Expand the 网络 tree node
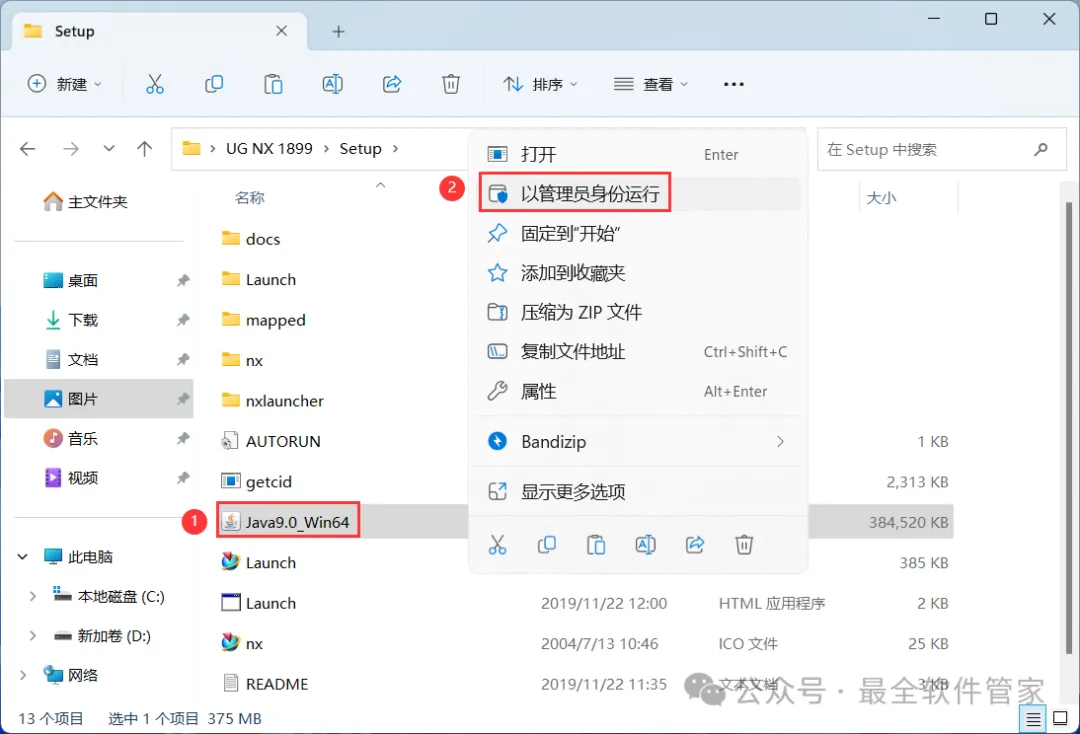1080x734 pixels. pyautogui.click(x=23, y=675)
